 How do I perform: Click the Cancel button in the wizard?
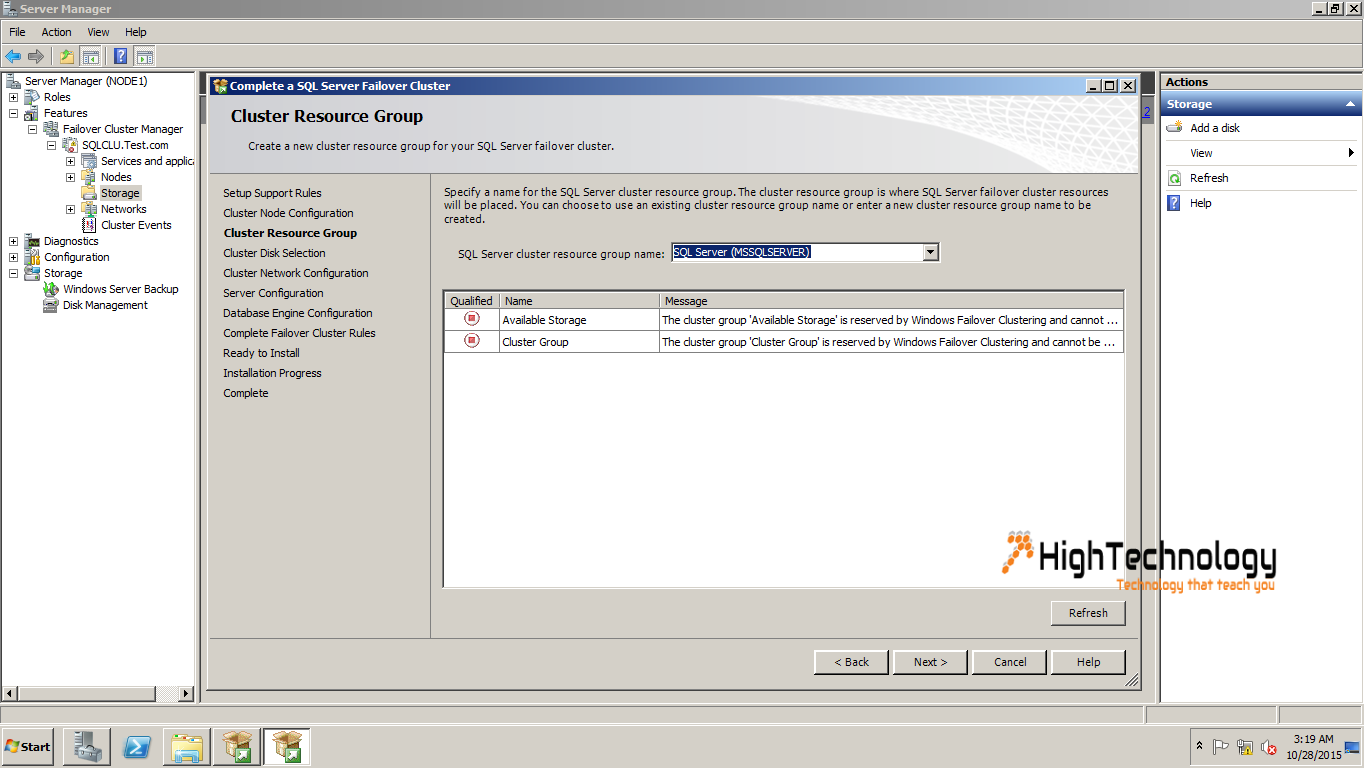(1010, 662)
